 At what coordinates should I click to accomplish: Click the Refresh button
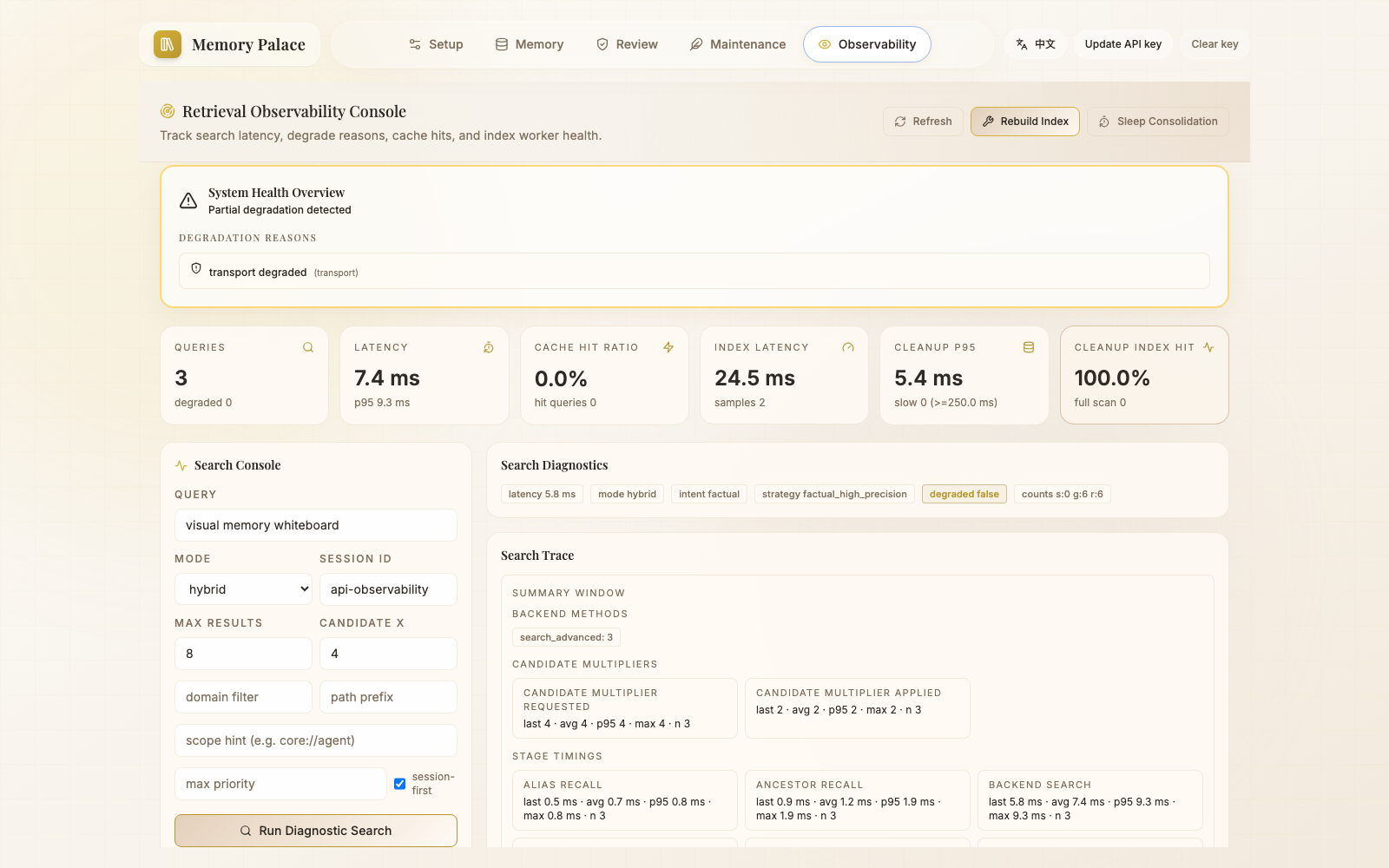(x=924, y=122)
